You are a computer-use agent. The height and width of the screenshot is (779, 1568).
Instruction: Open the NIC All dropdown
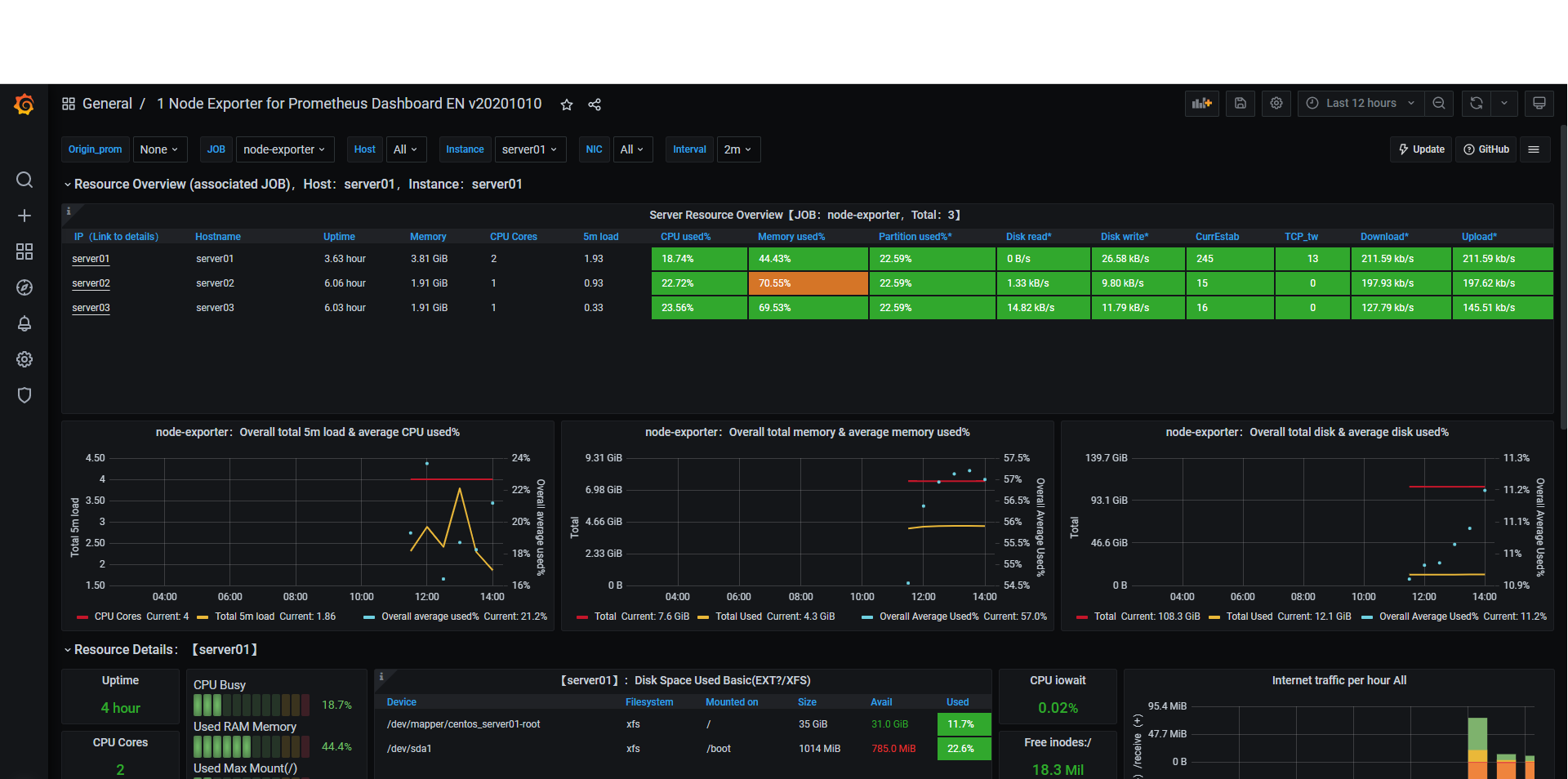tap(632, 149)
